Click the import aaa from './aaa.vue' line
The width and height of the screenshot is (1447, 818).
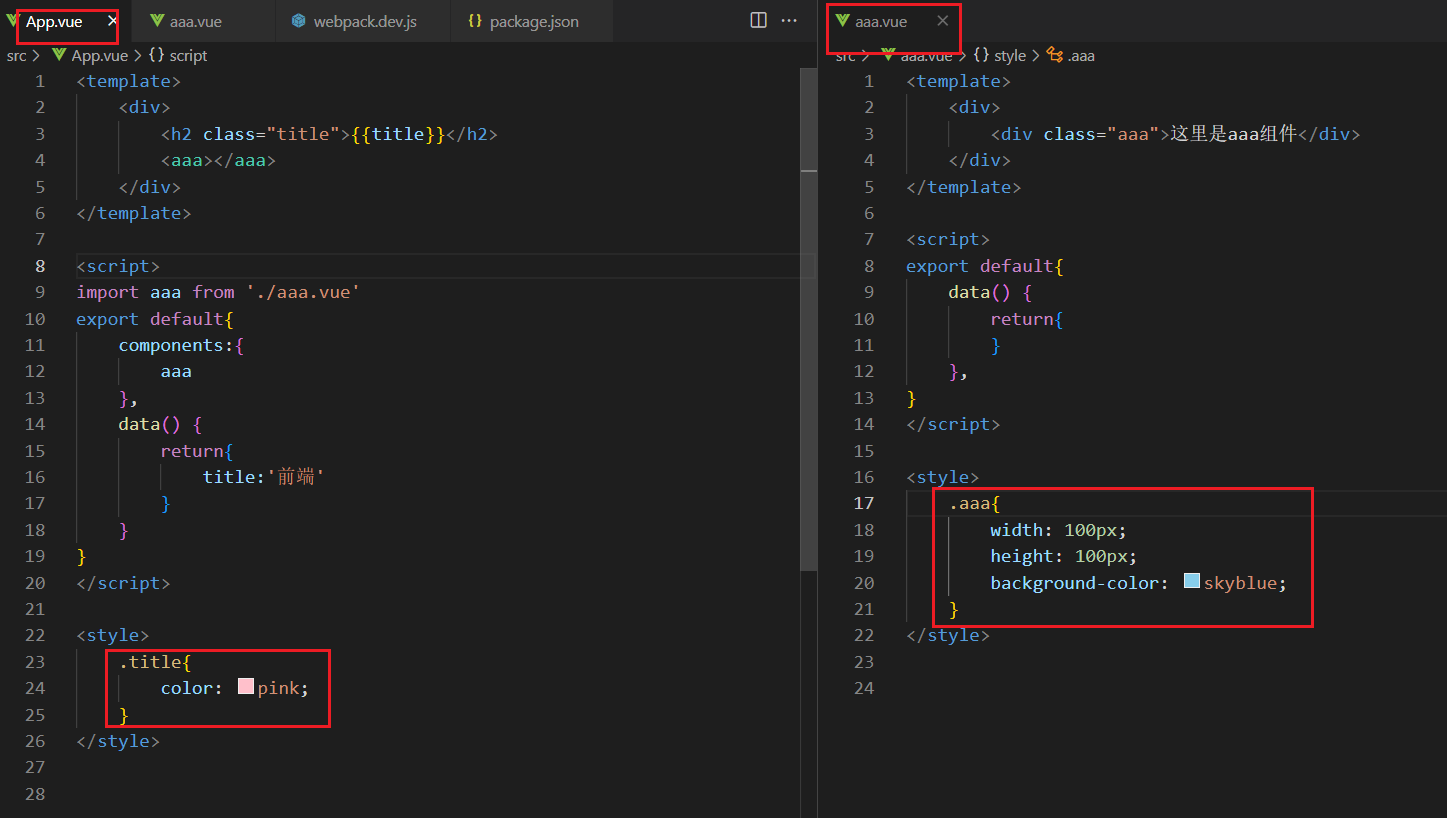coord(218,292)
